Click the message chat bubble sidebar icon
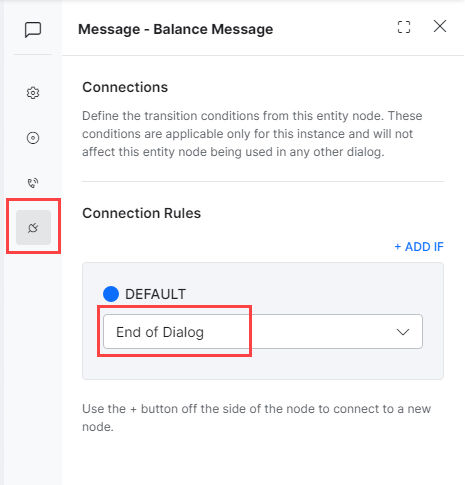This screenshot has width=465, height=485. [33, 30]
